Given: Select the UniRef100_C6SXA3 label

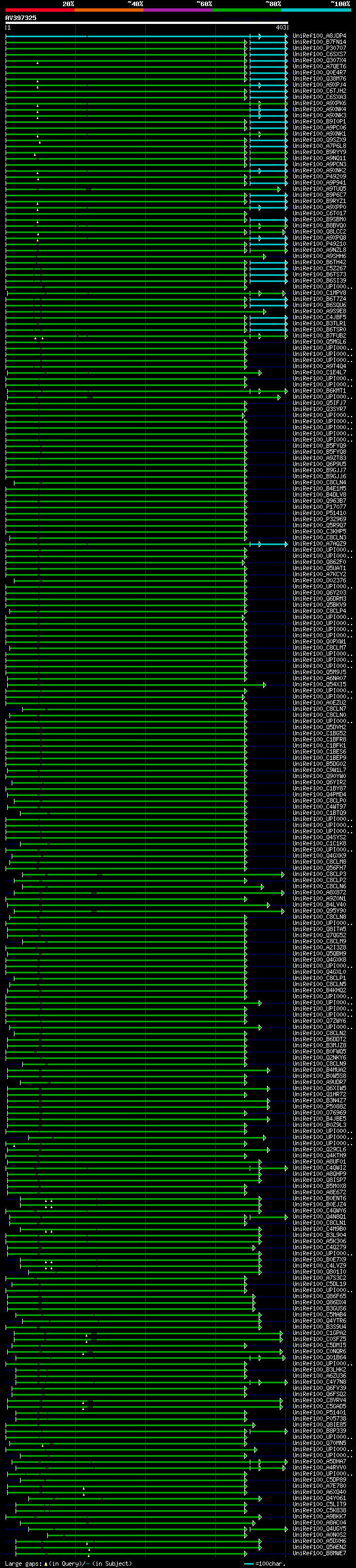Looking at the screenshot, I should tap(319, 97).
